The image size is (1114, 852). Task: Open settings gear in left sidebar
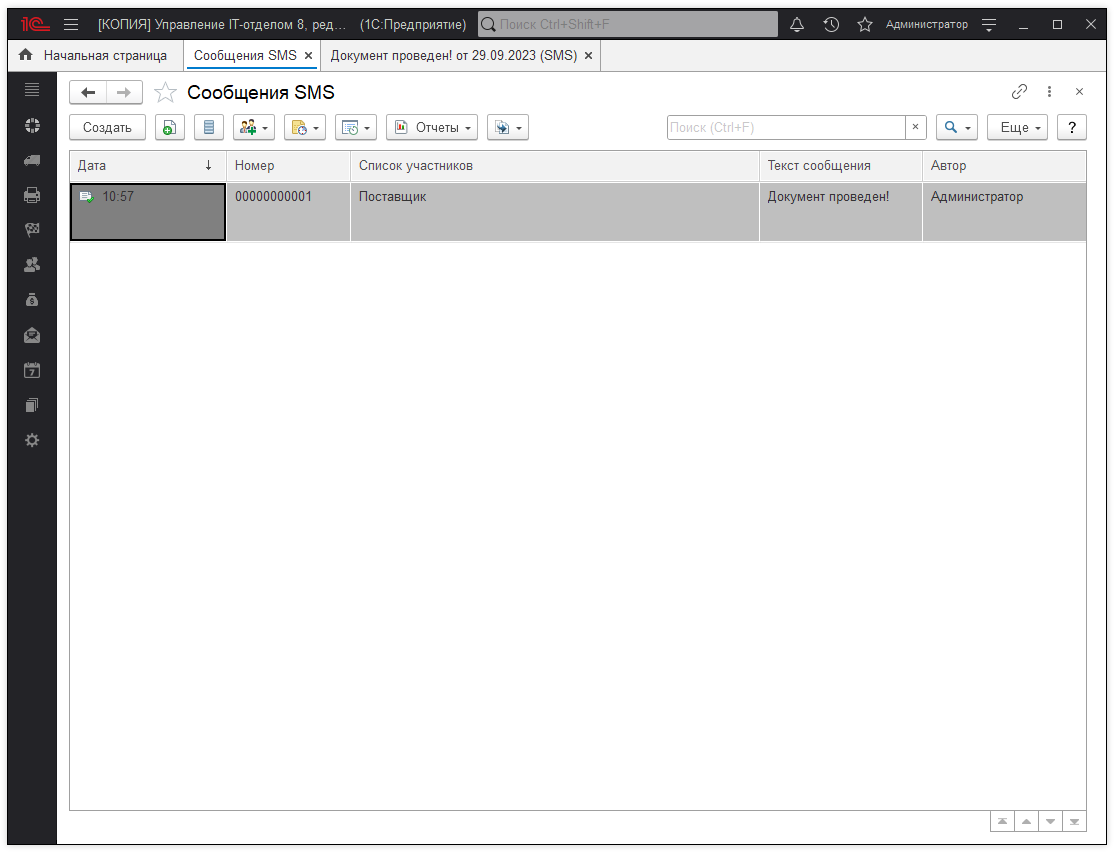(32, 440)
